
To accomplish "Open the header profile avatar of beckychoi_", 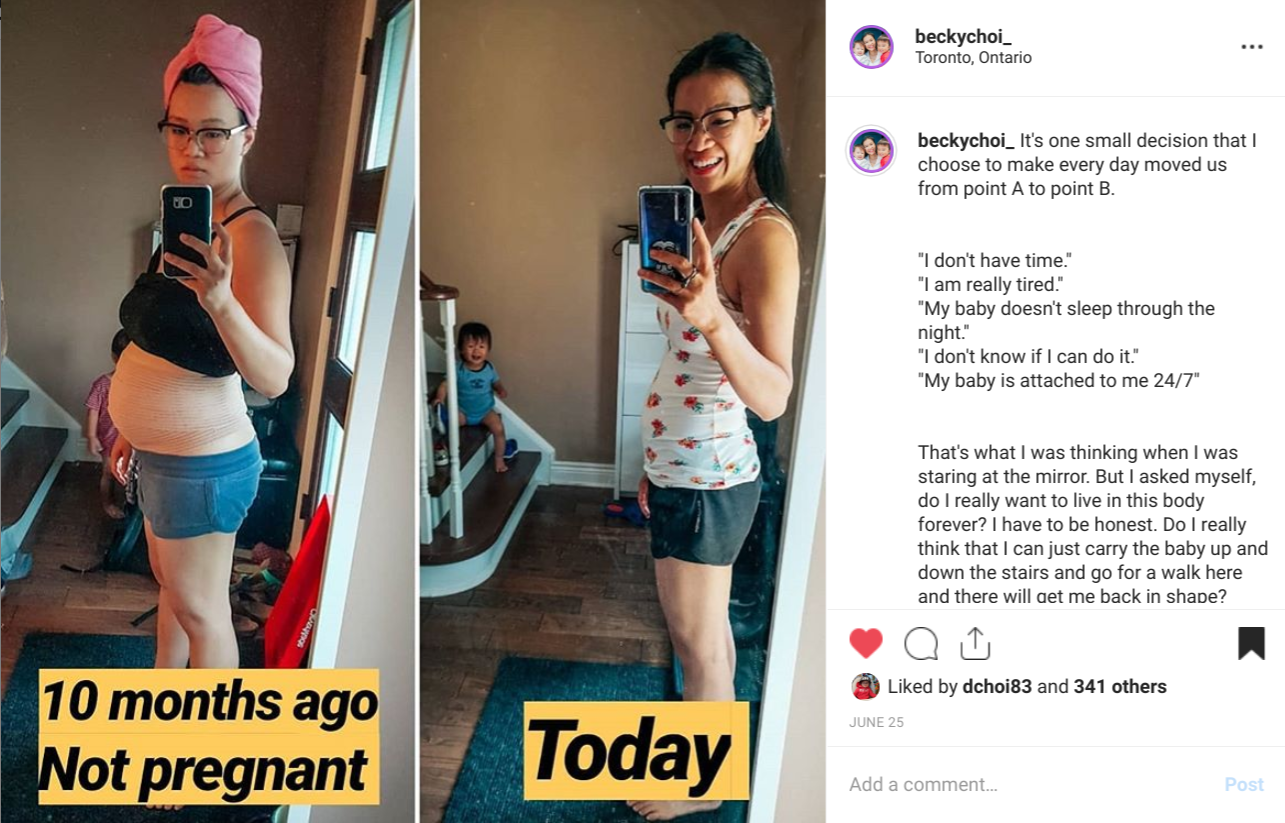I will pos(871,47).
